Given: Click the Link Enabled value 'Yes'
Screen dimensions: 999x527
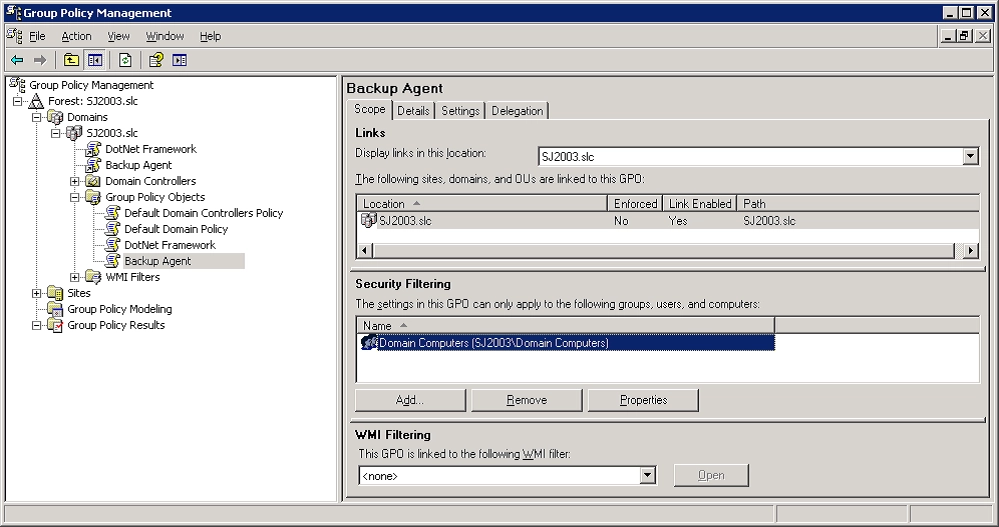Looking at the screenshot, I should [678, 220].
